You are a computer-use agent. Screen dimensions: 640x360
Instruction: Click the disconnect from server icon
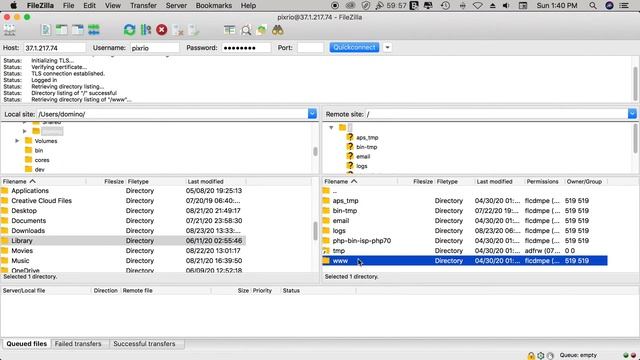[x=178, y=30]
